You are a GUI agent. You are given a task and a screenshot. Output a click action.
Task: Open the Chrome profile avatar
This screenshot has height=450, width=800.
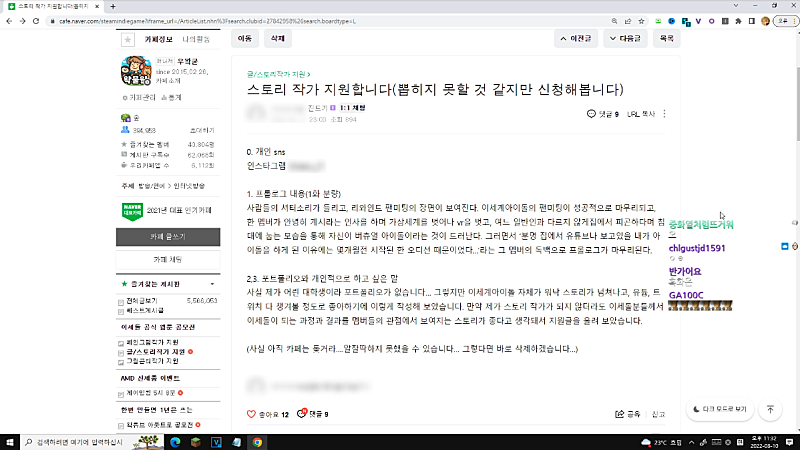(765, 21)
